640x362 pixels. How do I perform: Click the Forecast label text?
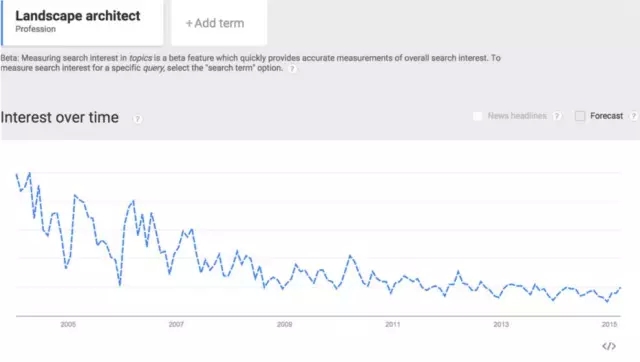pyautogui.click(x=607, y=116)
